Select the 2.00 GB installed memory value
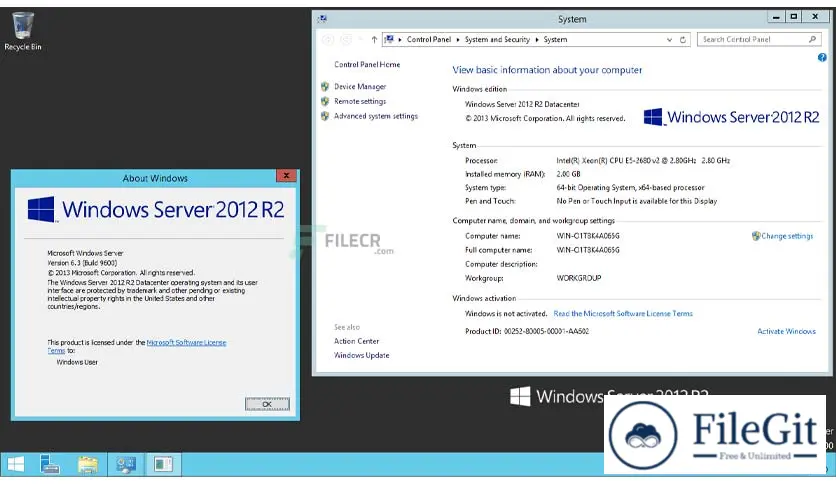836x484 pixels. click(x=568, y=174)
